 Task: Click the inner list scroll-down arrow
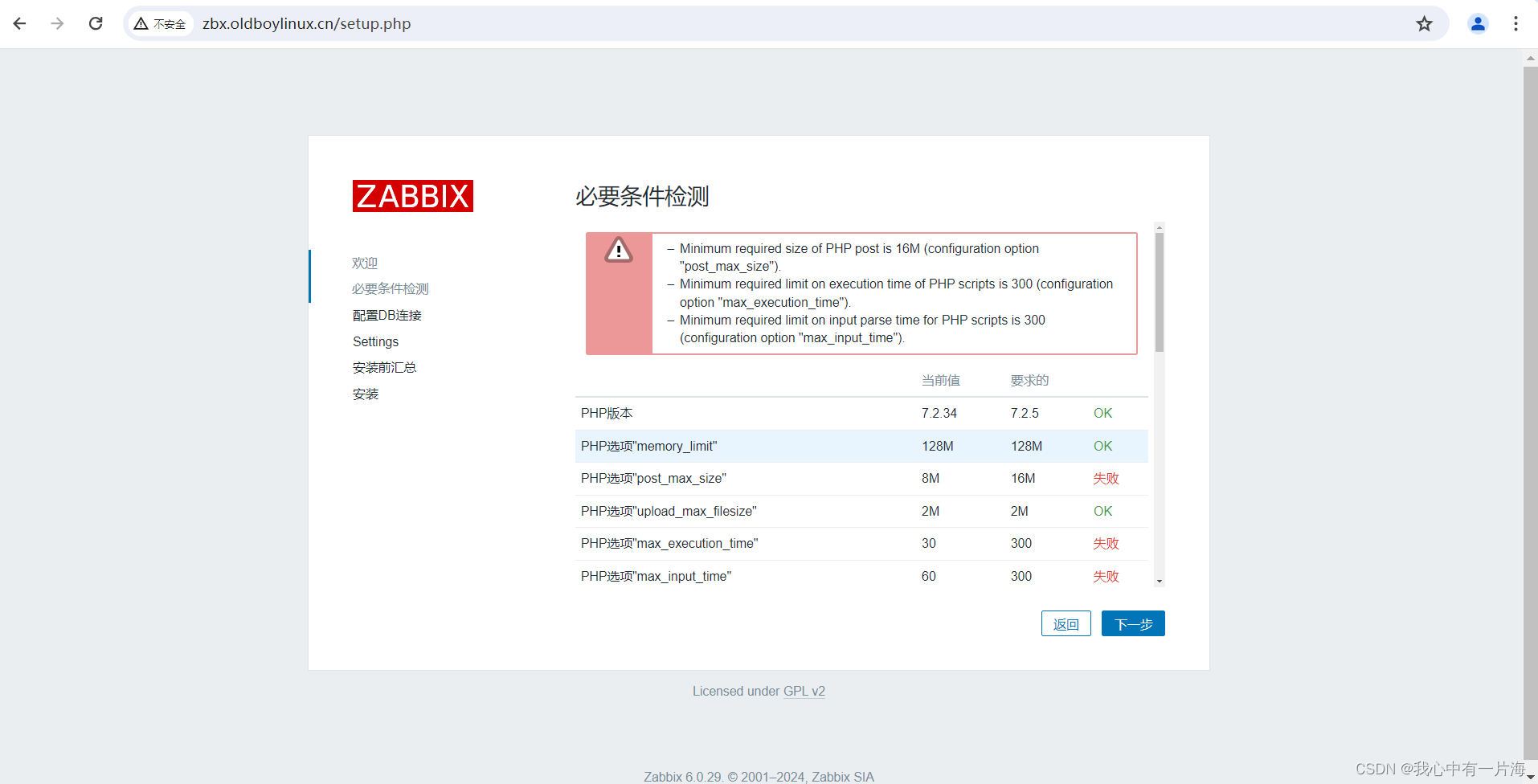click(1160, 581)
